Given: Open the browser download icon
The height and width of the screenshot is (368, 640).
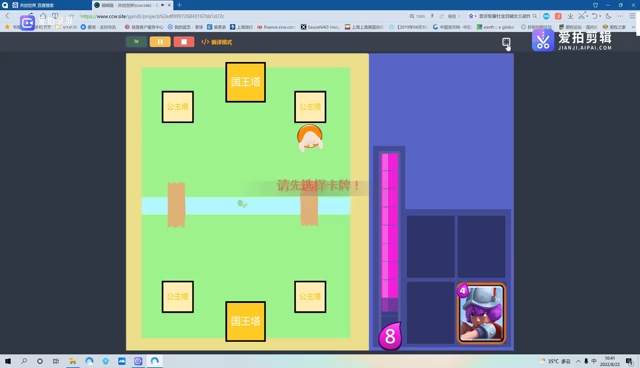Looking at the screenshot, I should (x=570, y=16).
